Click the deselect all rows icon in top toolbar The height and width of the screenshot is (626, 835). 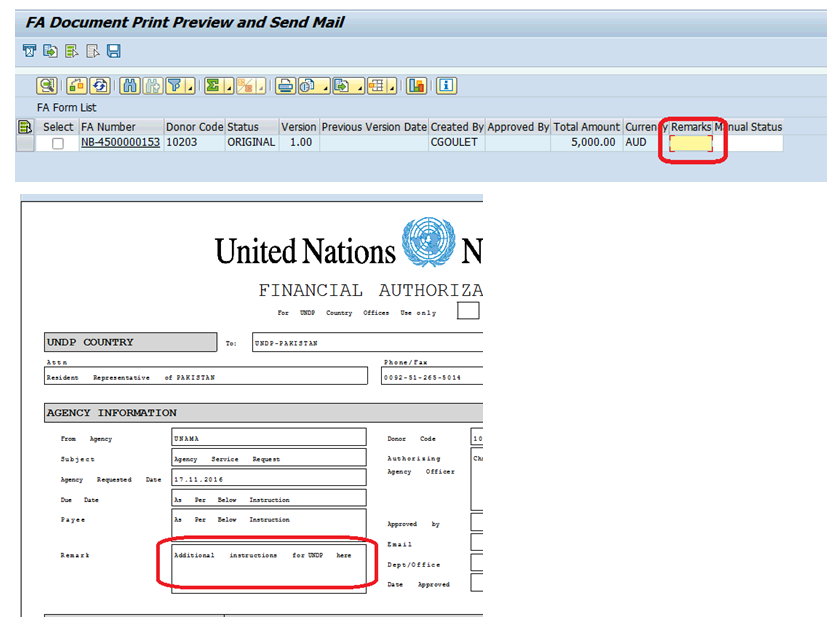(x=93, y=51)
